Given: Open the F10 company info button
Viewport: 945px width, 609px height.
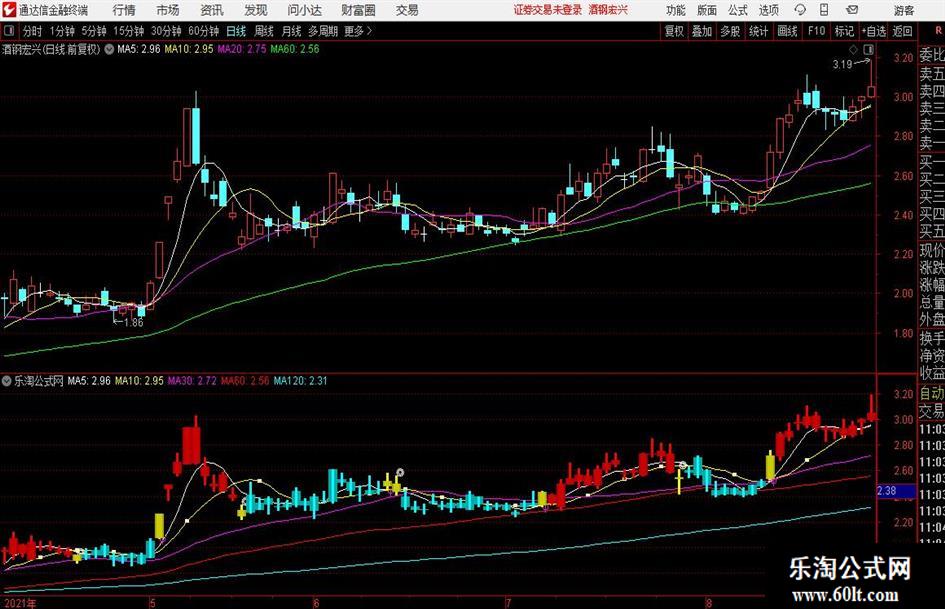Looking at the screenshot, I should [817, 31].
